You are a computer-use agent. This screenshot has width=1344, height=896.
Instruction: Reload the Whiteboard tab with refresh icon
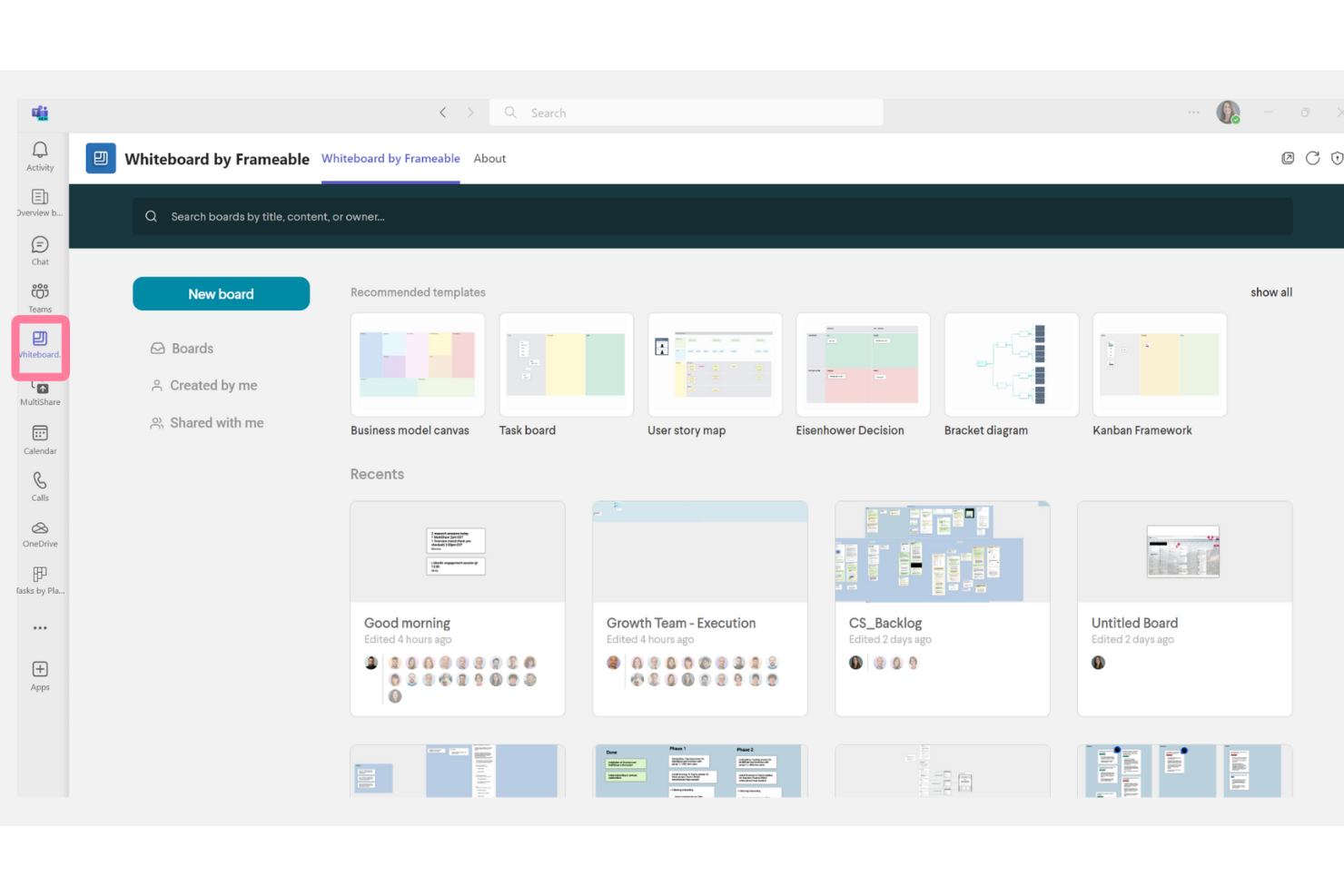tap(1312, 158)
